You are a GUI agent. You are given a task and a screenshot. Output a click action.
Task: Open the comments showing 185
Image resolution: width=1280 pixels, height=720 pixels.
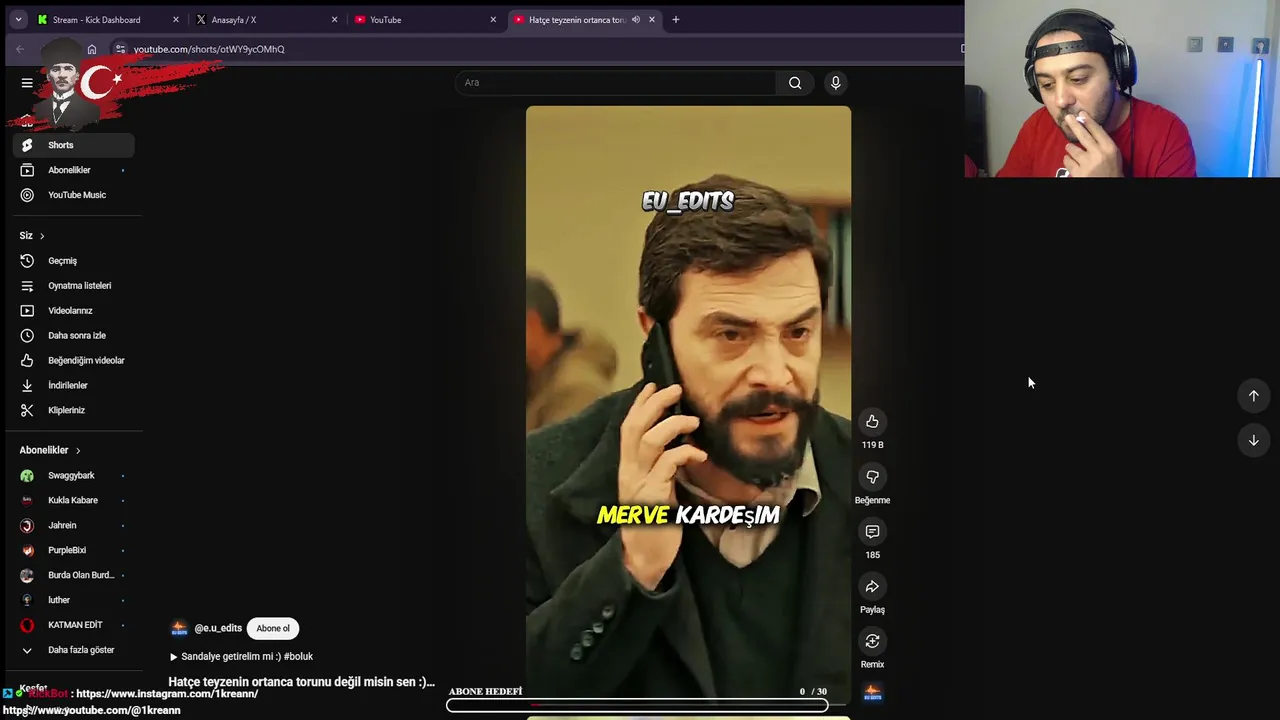pyautogui.click(x=872, y=532)
